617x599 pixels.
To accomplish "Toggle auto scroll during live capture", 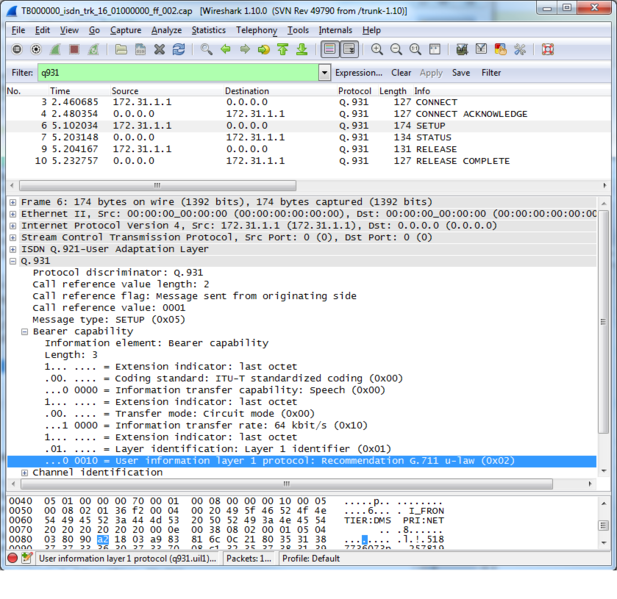I will (349, 50).
